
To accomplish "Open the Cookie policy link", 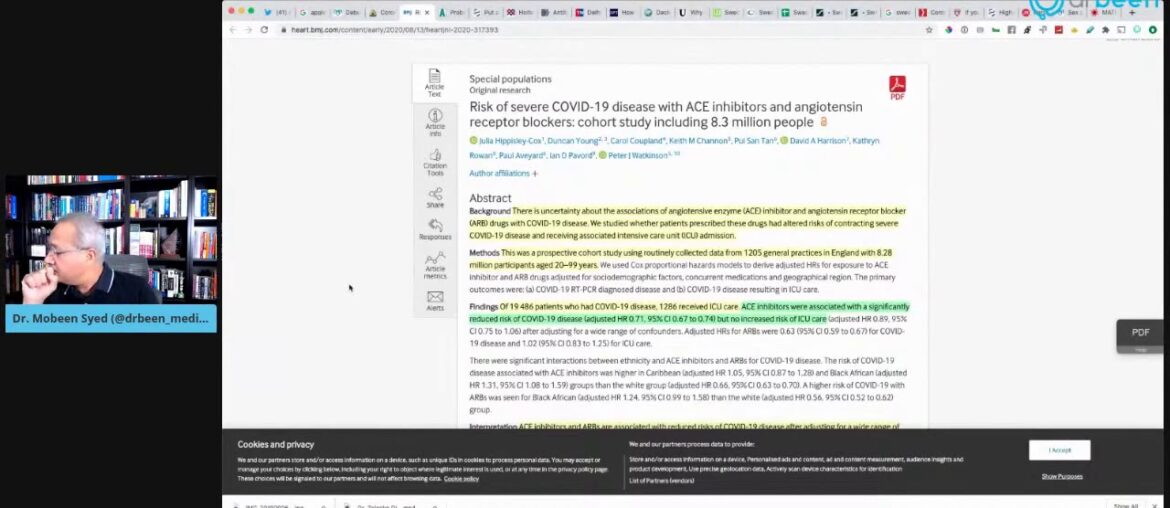I will point(461,479).
